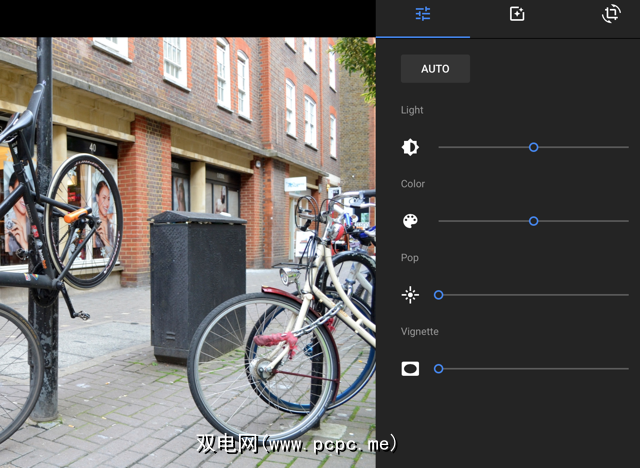Set Light slider to maximum at track's right end

(628, 147)
